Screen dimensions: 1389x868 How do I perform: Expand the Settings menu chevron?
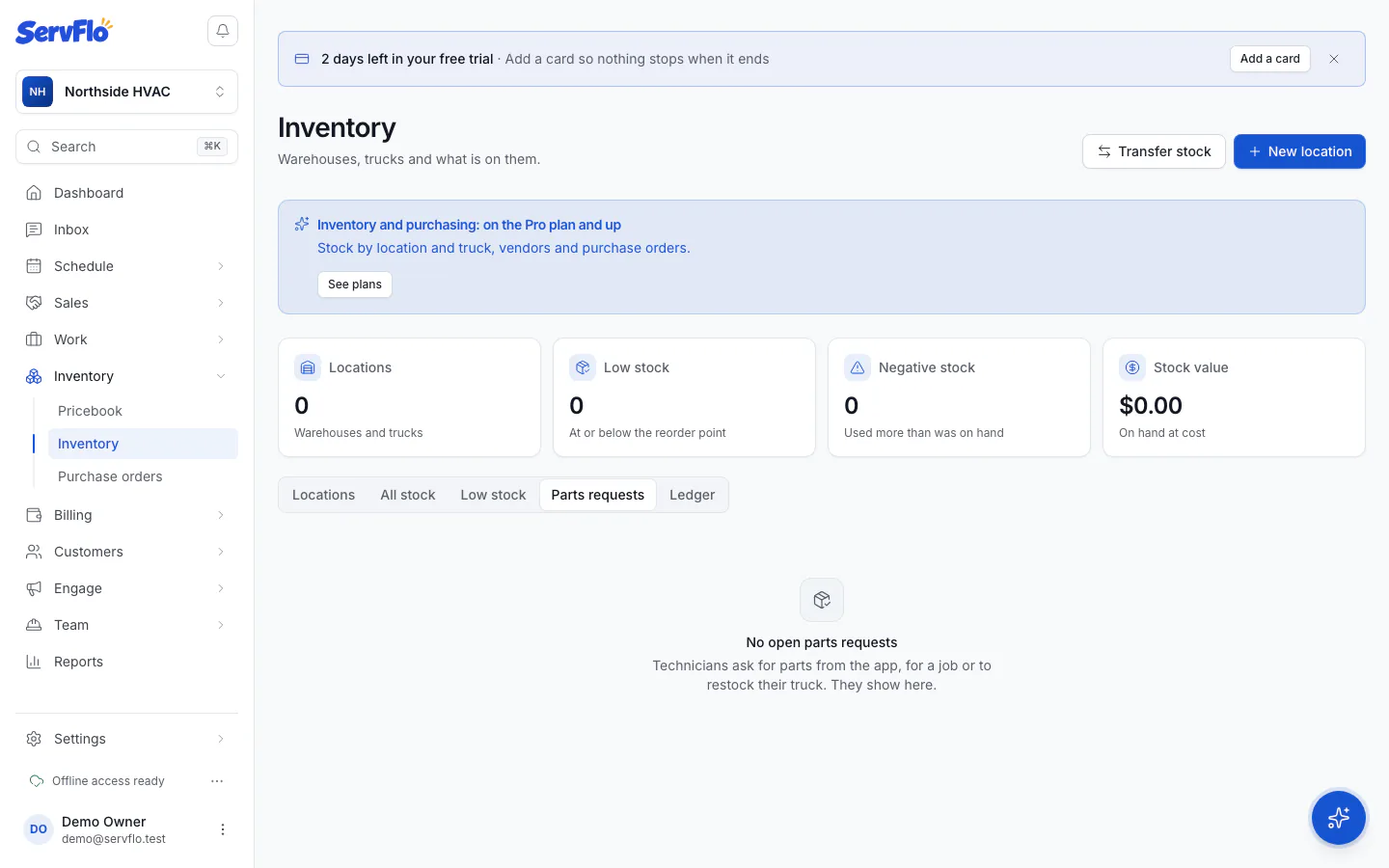point(221,739)
